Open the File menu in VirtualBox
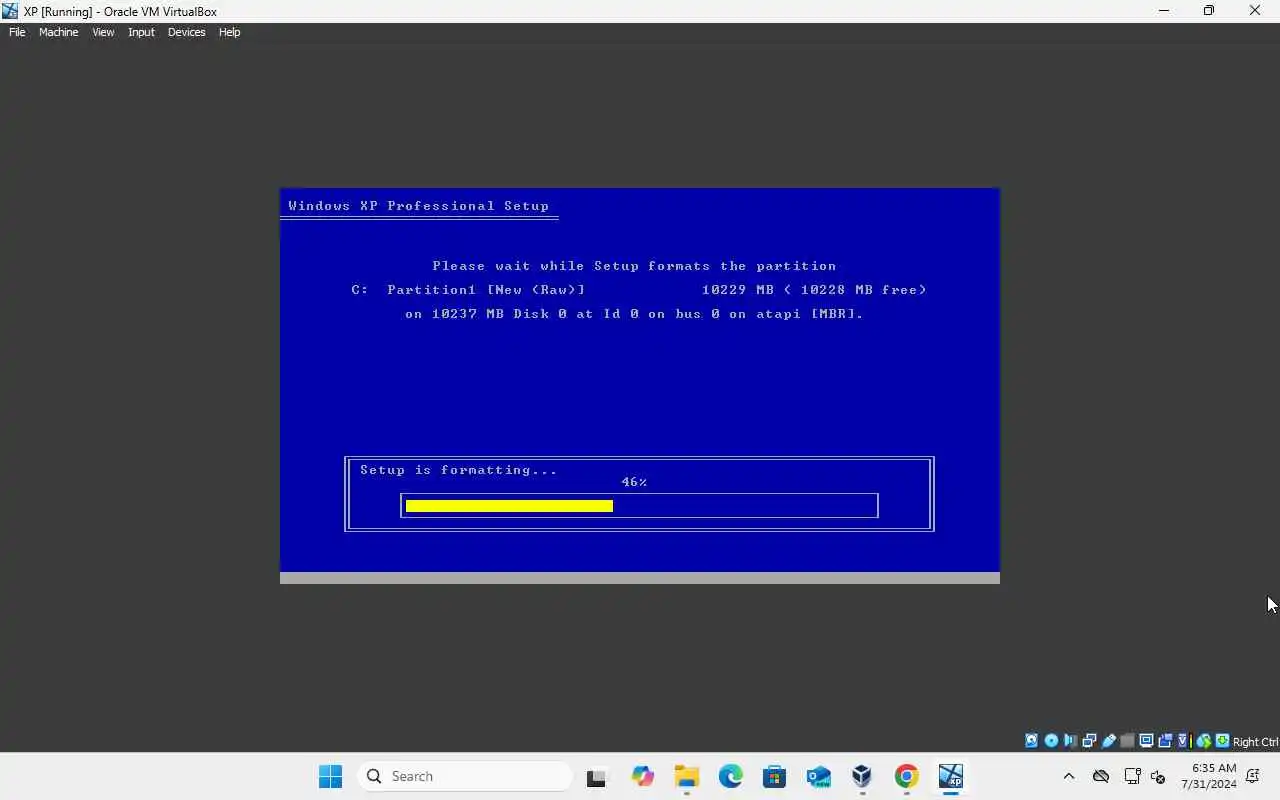The image size is (1280, 800). (17, 32)
